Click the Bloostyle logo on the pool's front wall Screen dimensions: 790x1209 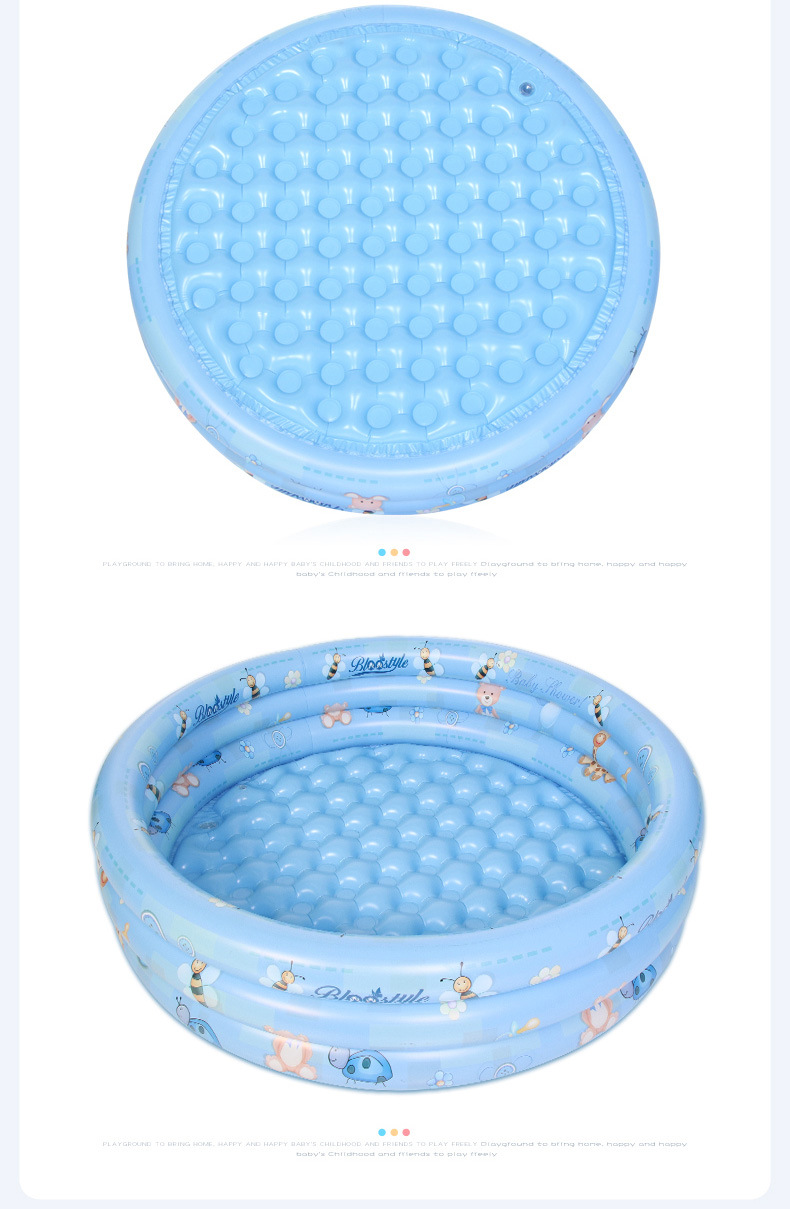[x=370, y=993]
